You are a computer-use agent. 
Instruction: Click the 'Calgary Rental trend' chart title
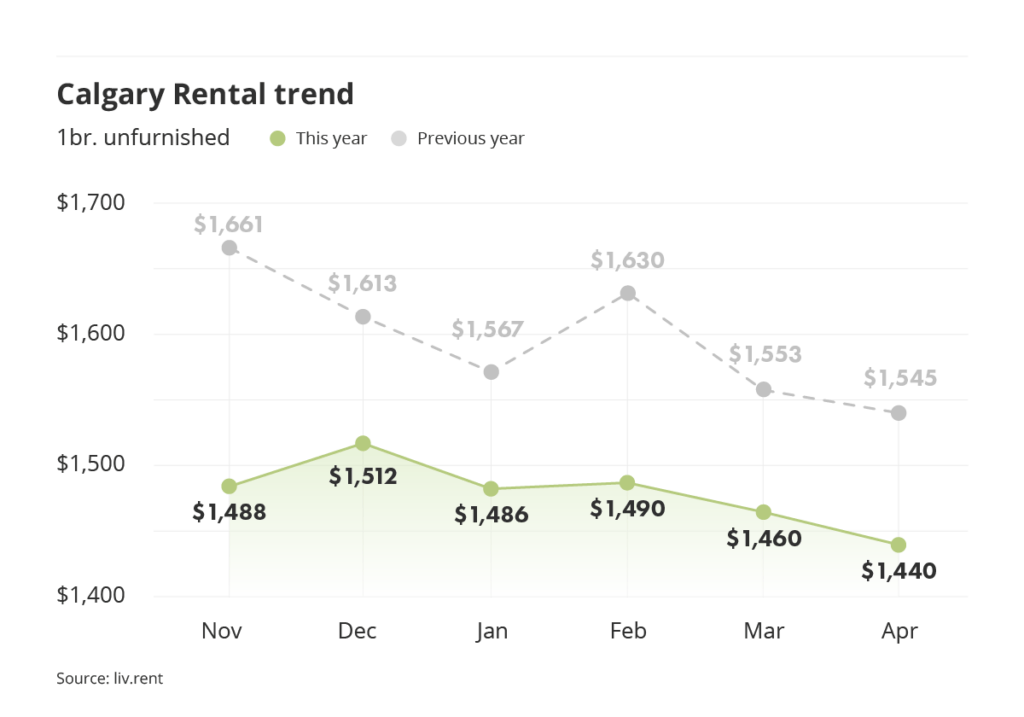click(x=205, y=94)
